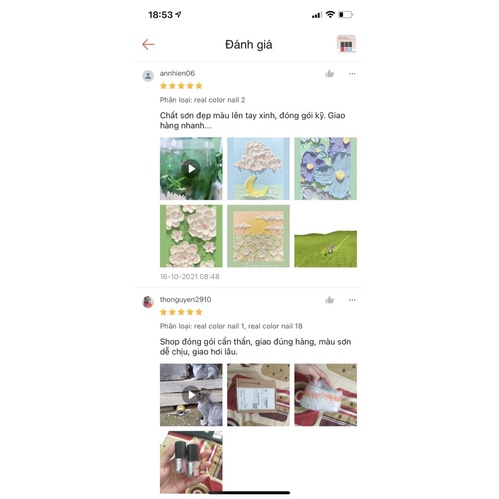Open thonguyen2910's profile avatar
Screen dimensions: 499x499
(x=148, y=302)
